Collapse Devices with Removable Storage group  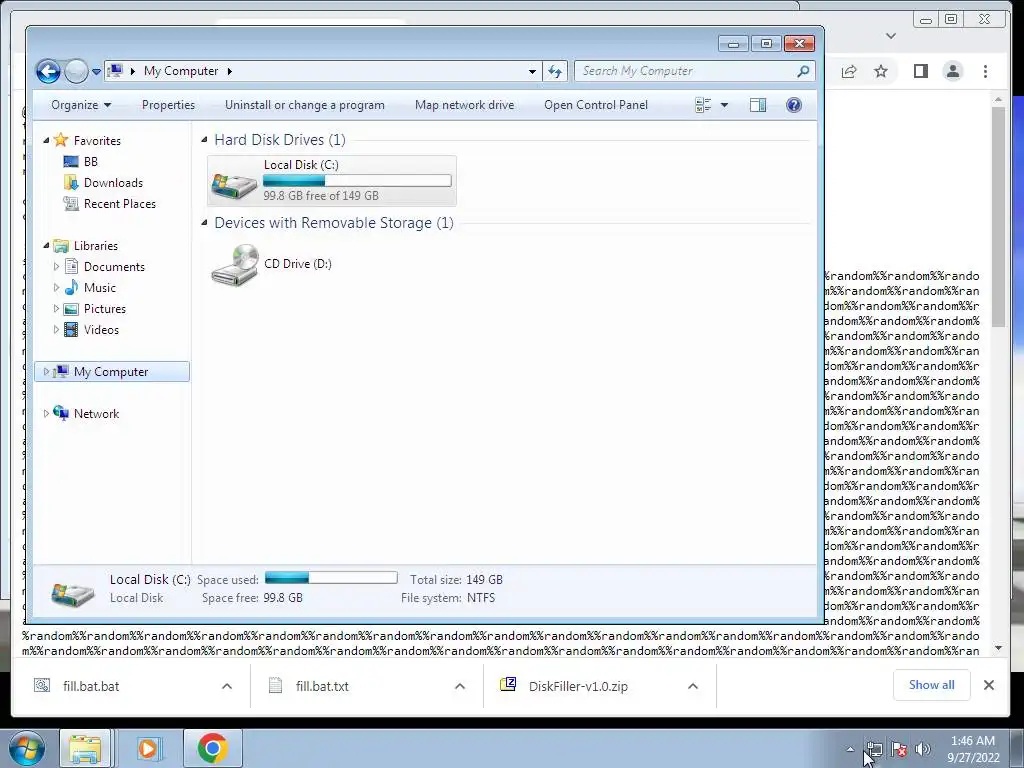tap(204, 223)
